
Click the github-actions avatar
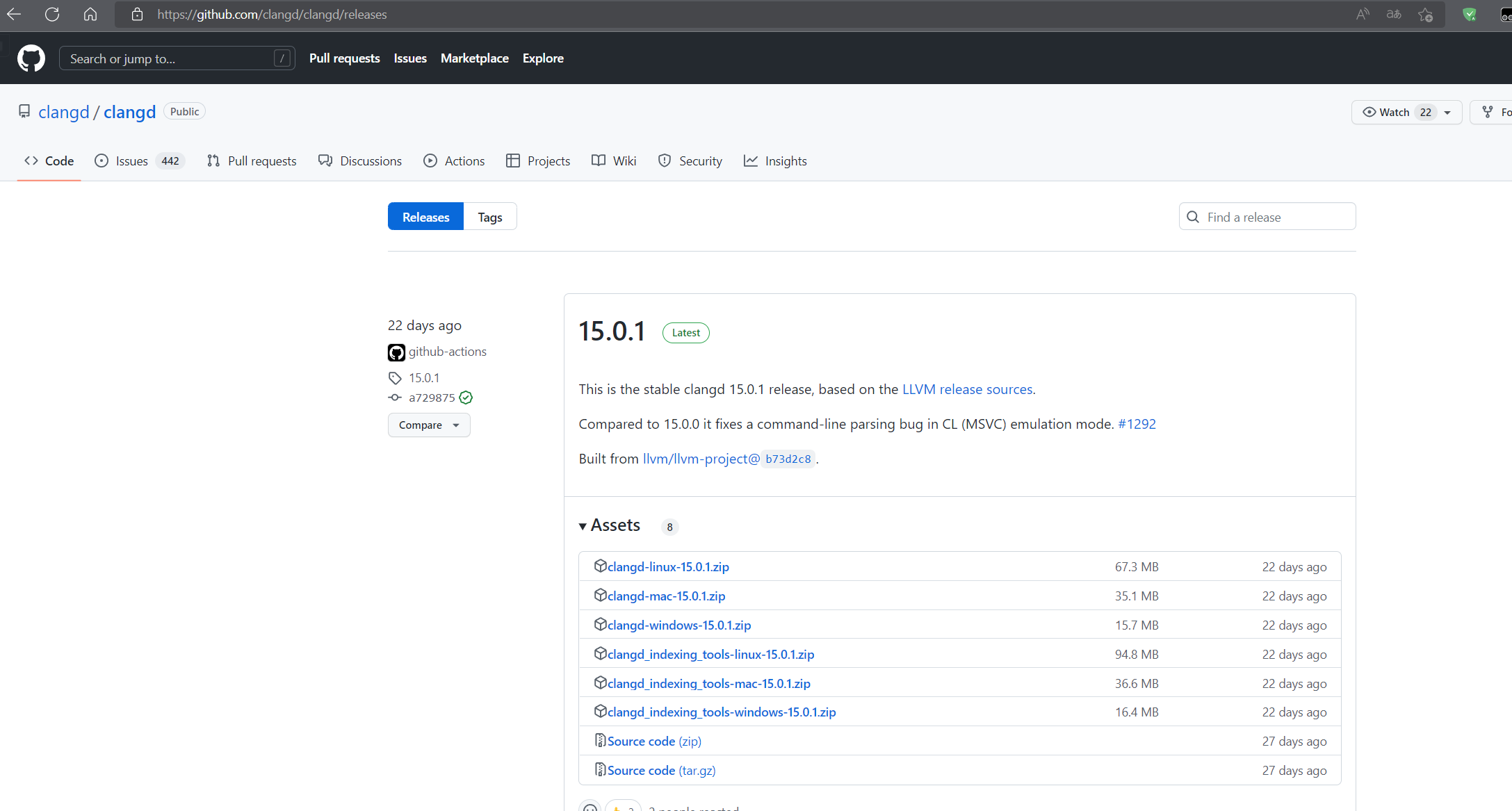(x=396, y=352)
